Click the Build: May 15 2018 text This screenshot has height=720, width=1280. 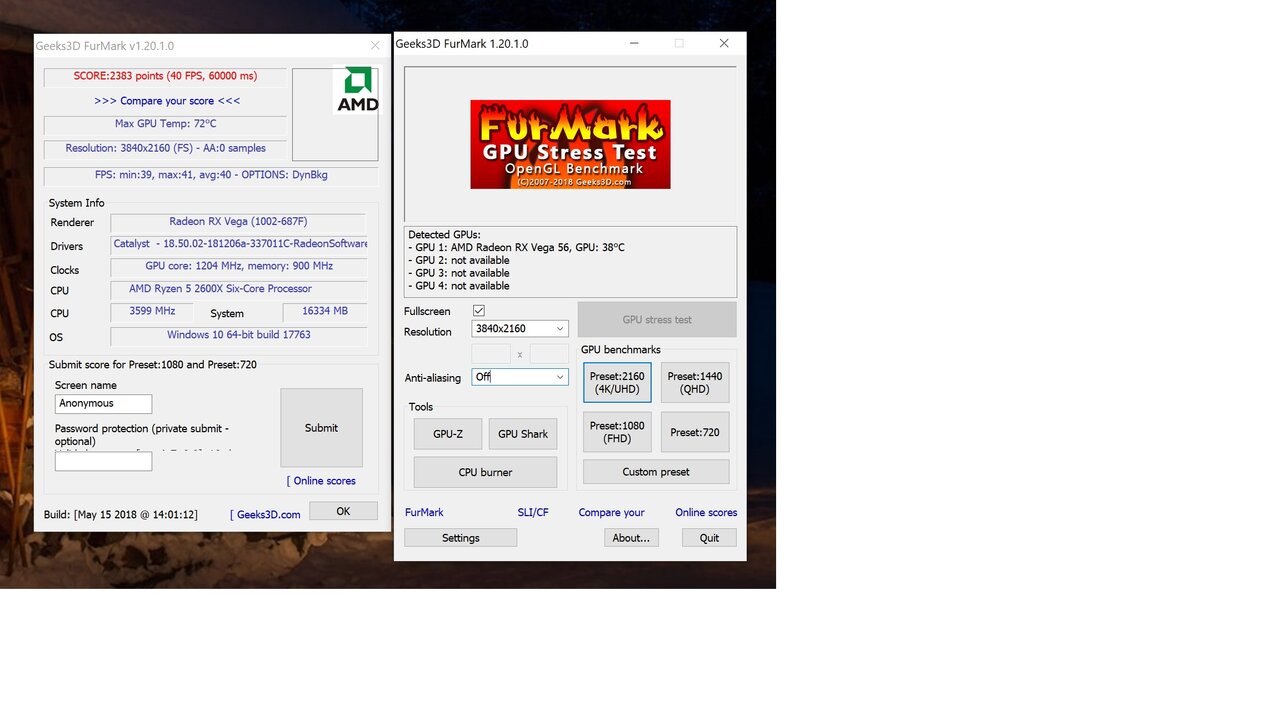coord(121,515)
